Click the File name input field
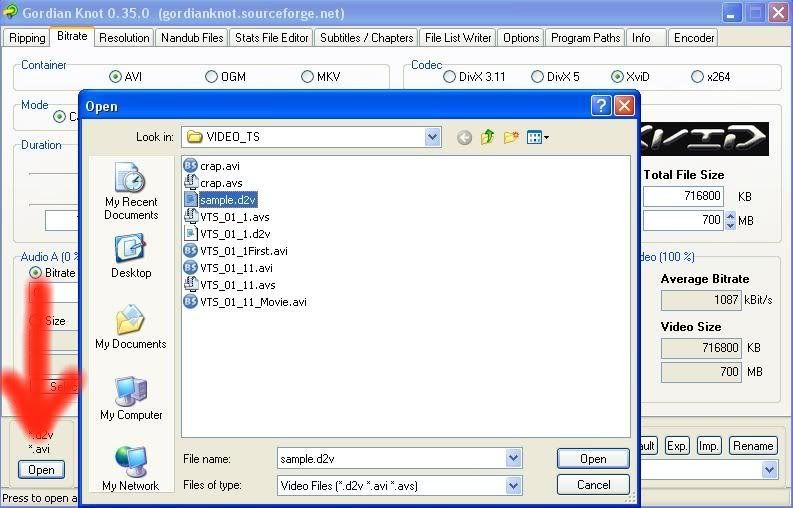 (x=392, y=458)
